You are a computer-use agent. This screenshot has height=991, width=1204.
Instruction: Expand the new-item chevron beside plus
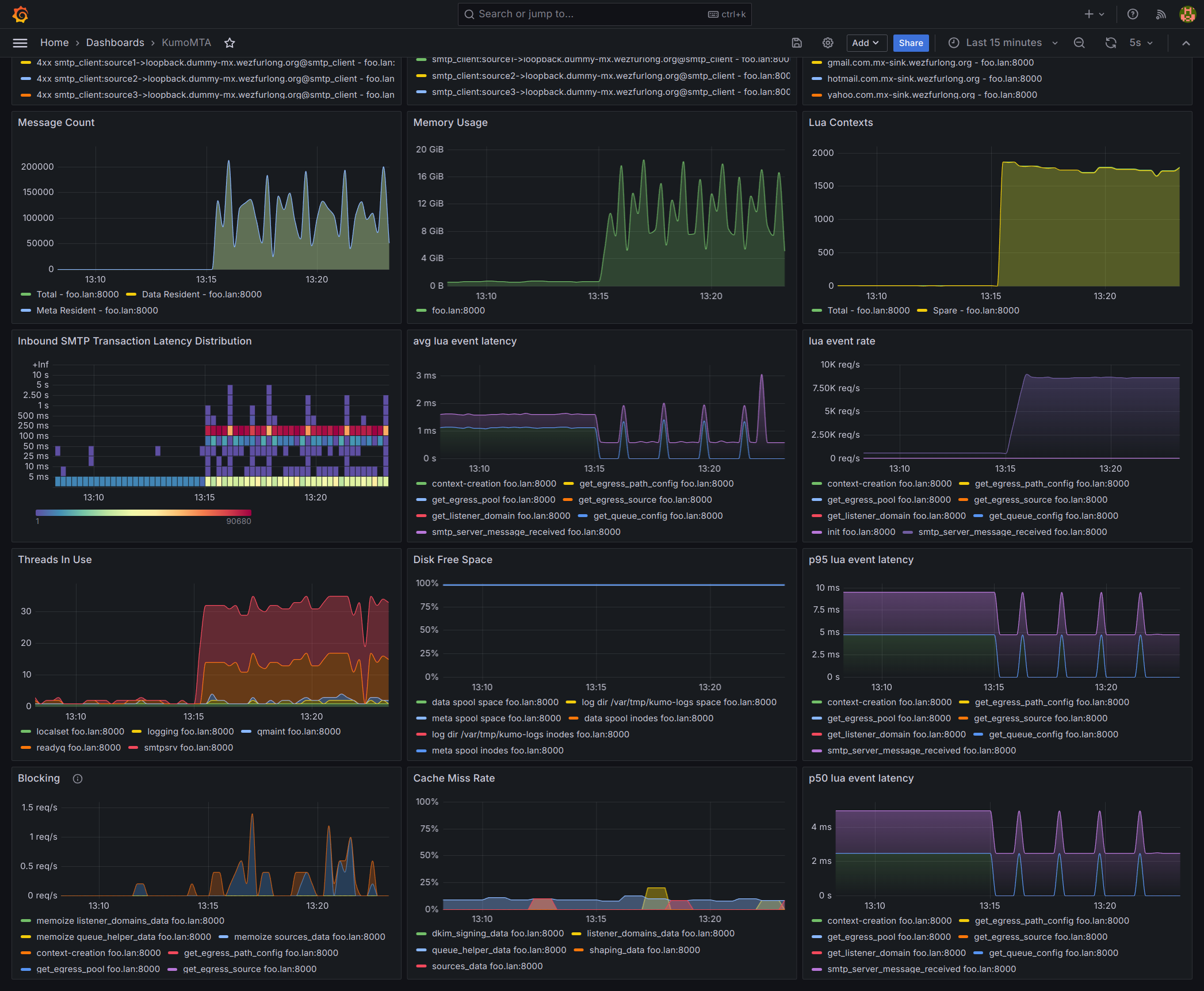point(1102,14)
